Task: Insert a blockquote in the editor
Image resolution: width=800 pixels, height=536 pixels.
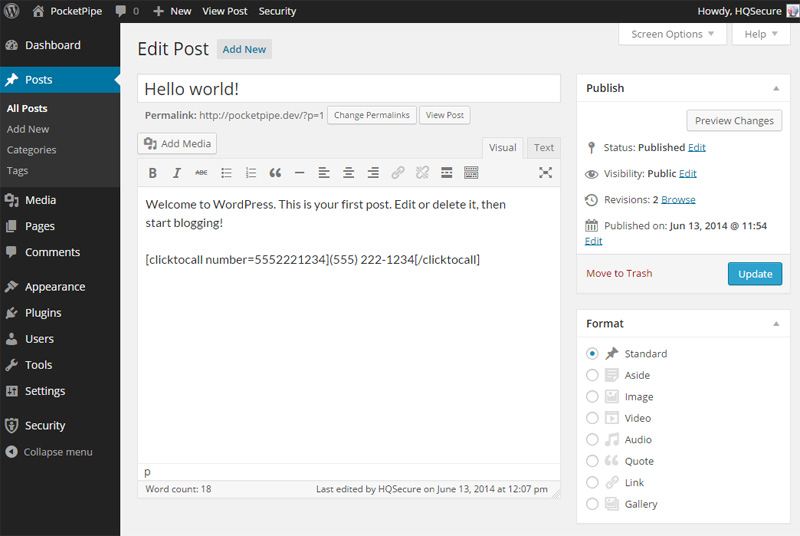Action: coord(275,173)
